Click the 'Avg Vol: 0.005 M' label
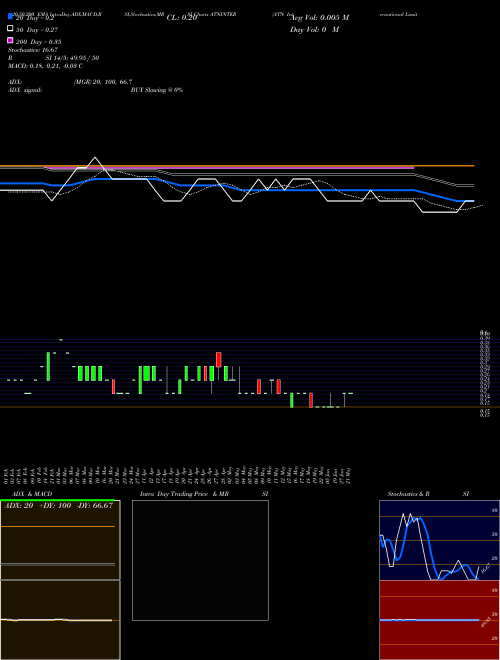Screen dimensions: 500x660 tap(320, 18)
